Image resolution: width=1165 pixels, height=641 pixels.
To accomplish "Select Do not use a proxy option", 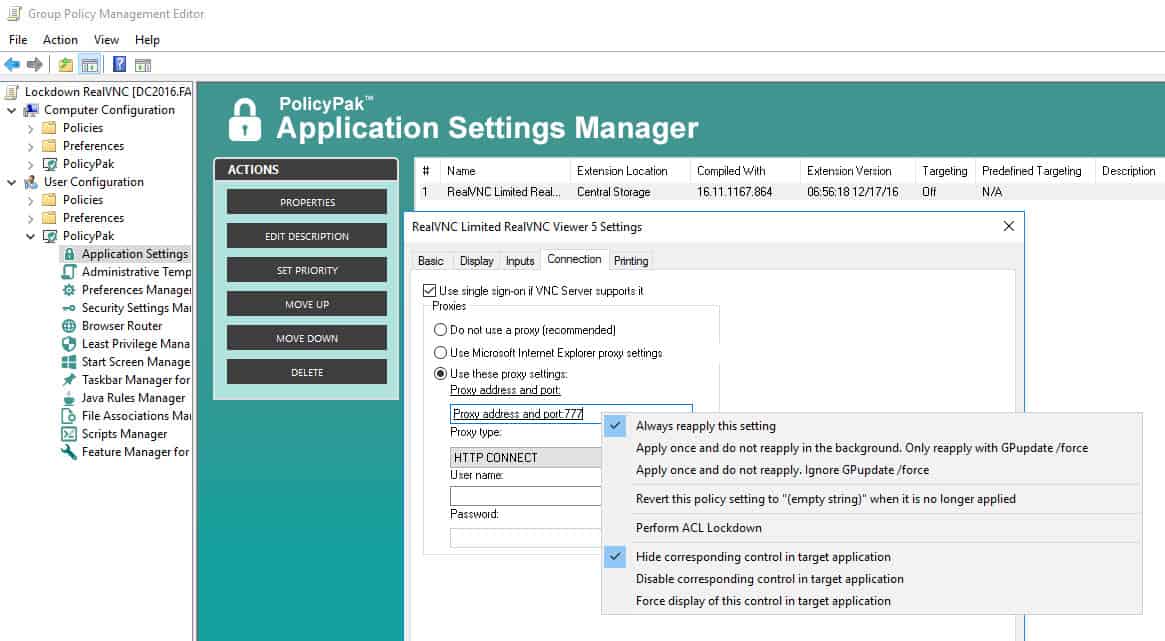I will [x=441, y=330].
